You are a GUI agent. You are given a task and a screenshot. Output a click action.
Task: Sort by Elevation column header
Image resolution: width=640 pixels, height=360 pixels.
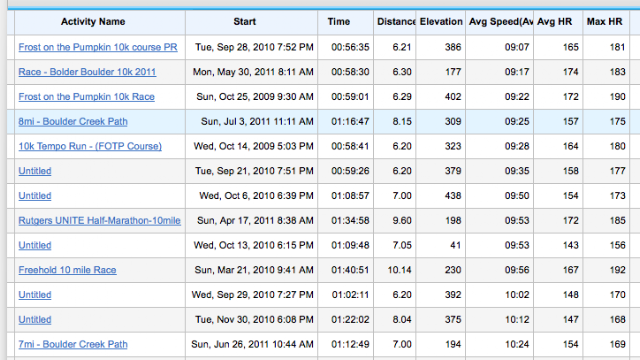[441, 22]
